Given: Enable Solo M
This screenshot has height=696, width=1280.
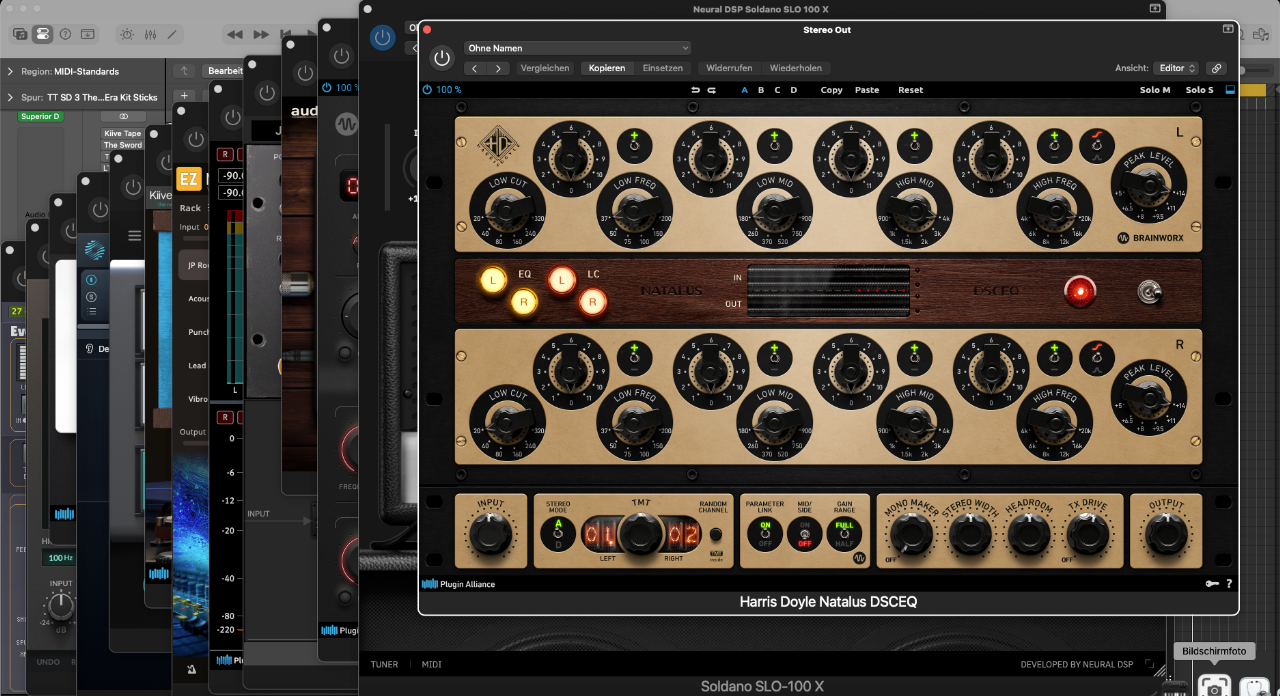Looking at the screenshot, I should [1155, 90].
